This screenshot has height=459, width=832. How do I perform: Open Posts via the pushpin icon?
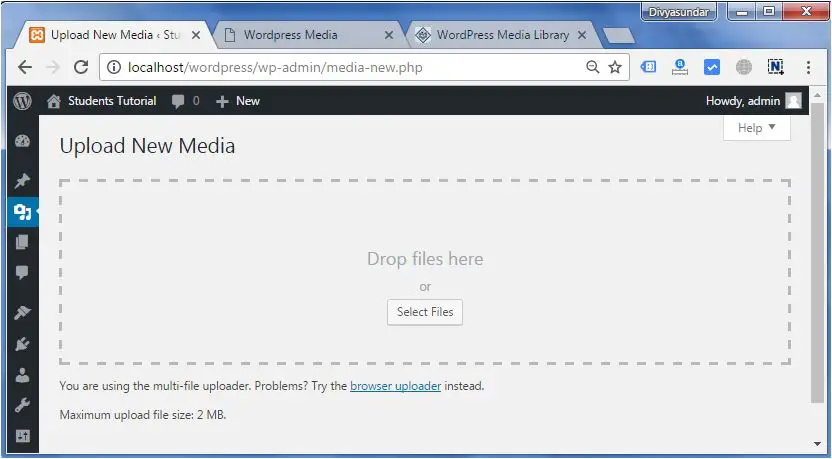(x=22, y=182)
